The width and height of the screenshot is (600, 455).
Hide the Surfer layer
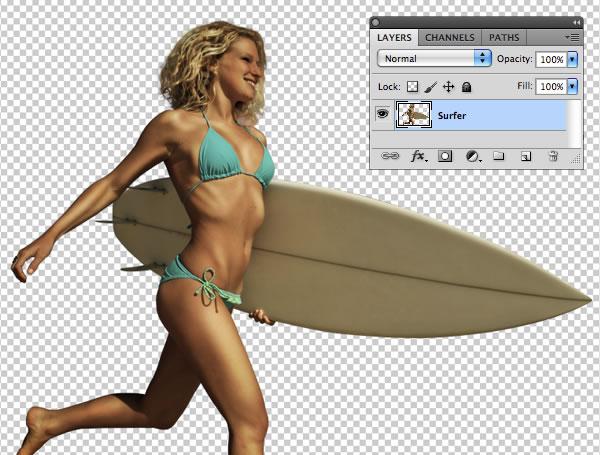[383, 114]
